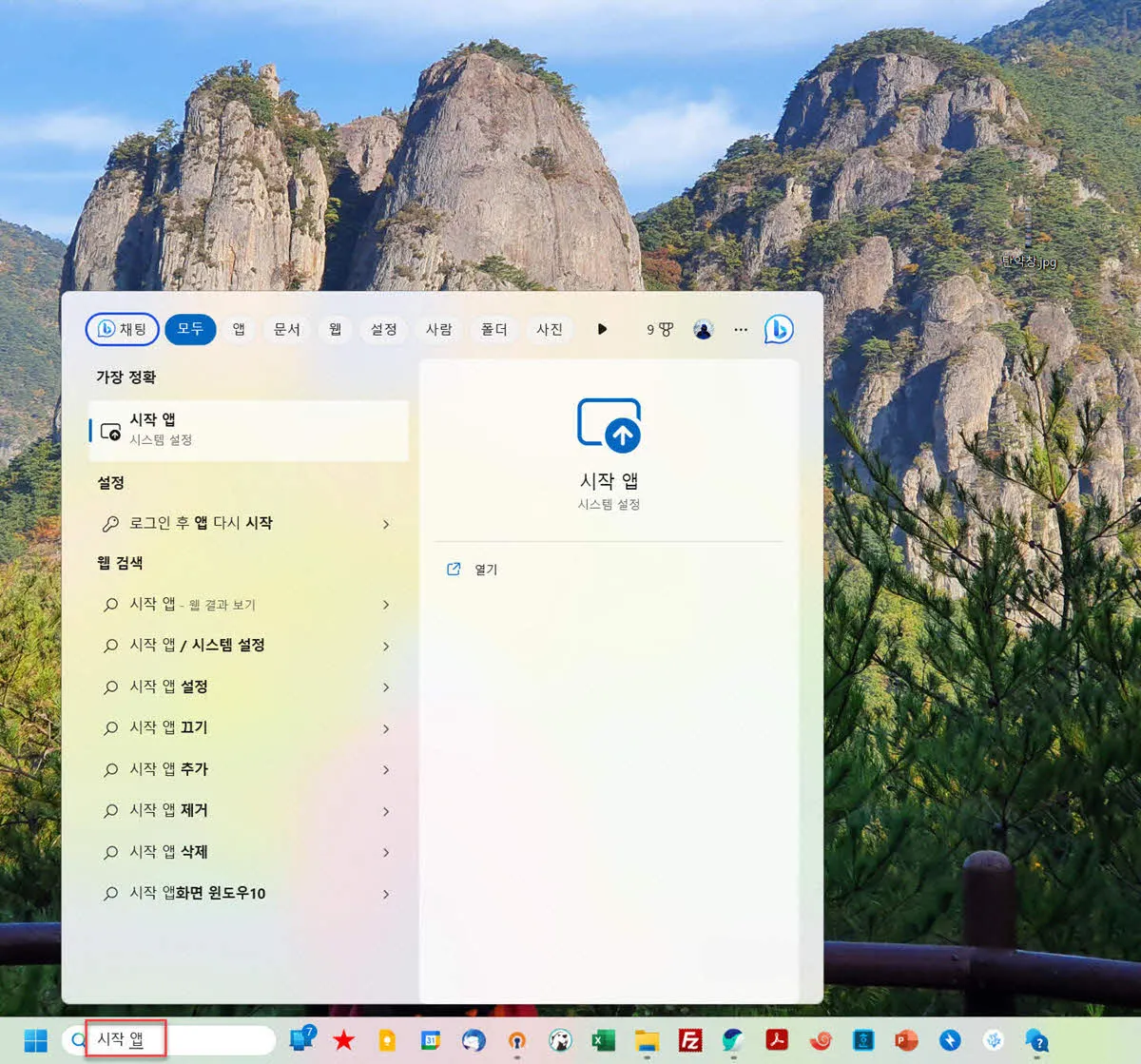Image resolution: width=1141 pixels, height=1064 pixels.
Task: Show more filters with the play arrow
Action: pyautogui.click(x=602, y=329)
